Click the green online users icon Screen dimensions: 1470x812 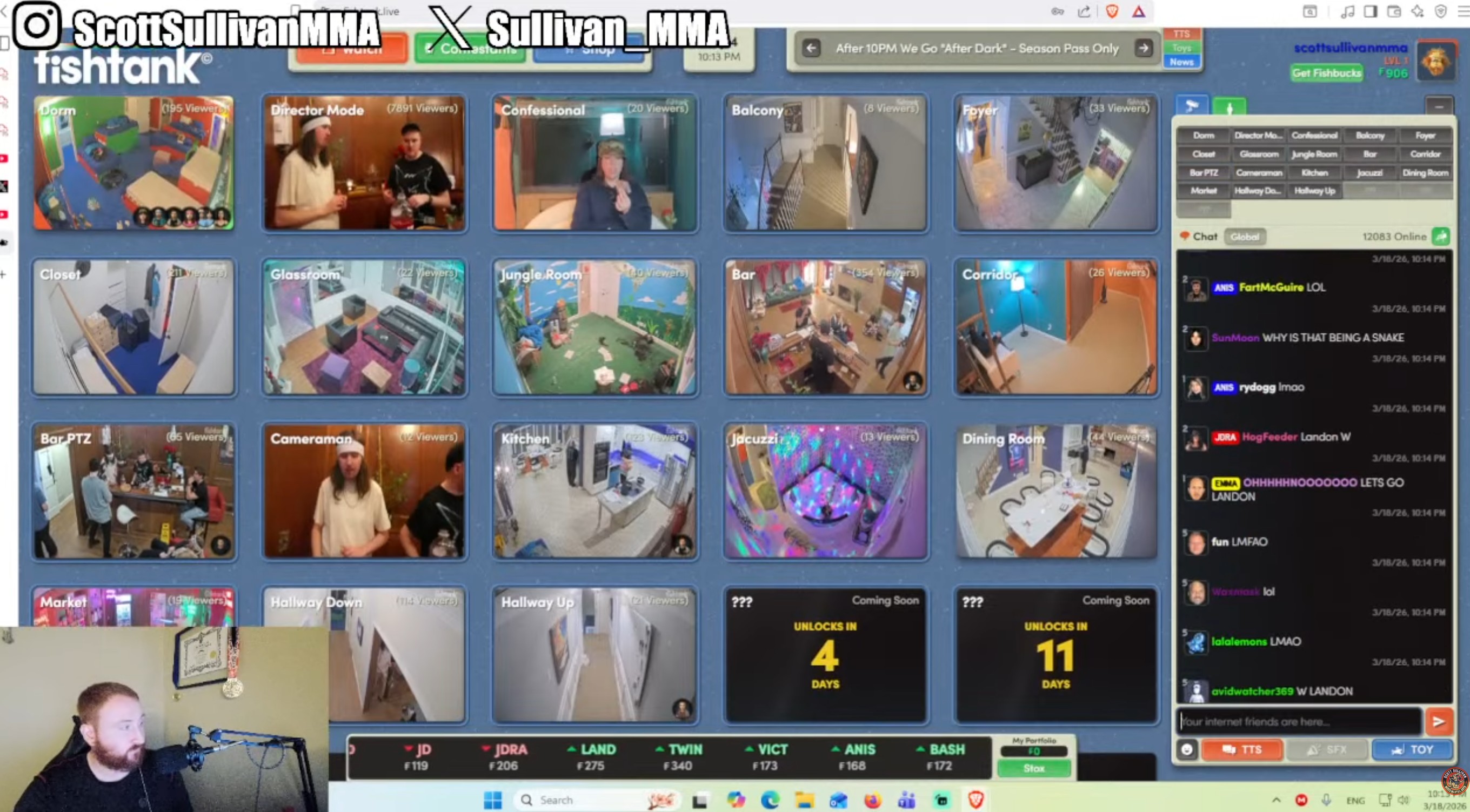point(1441,236)
